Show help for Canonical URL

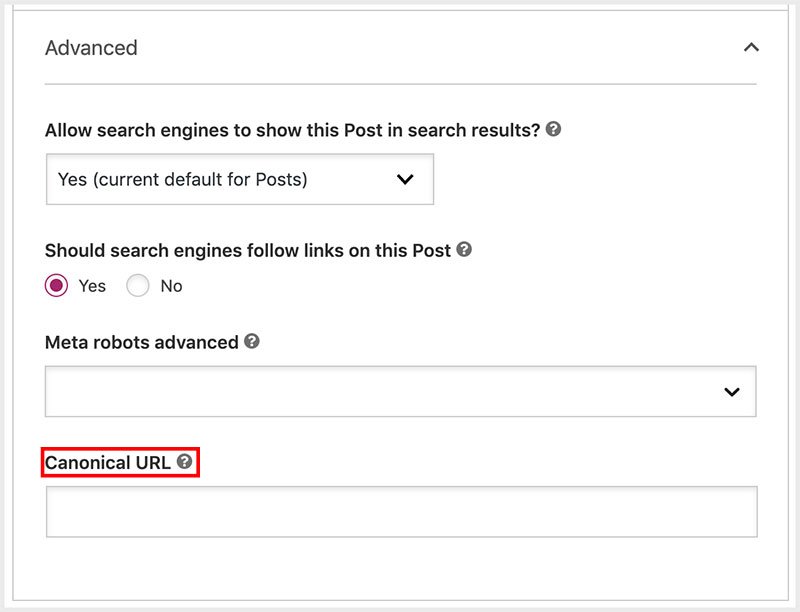(x=184, y=461)
